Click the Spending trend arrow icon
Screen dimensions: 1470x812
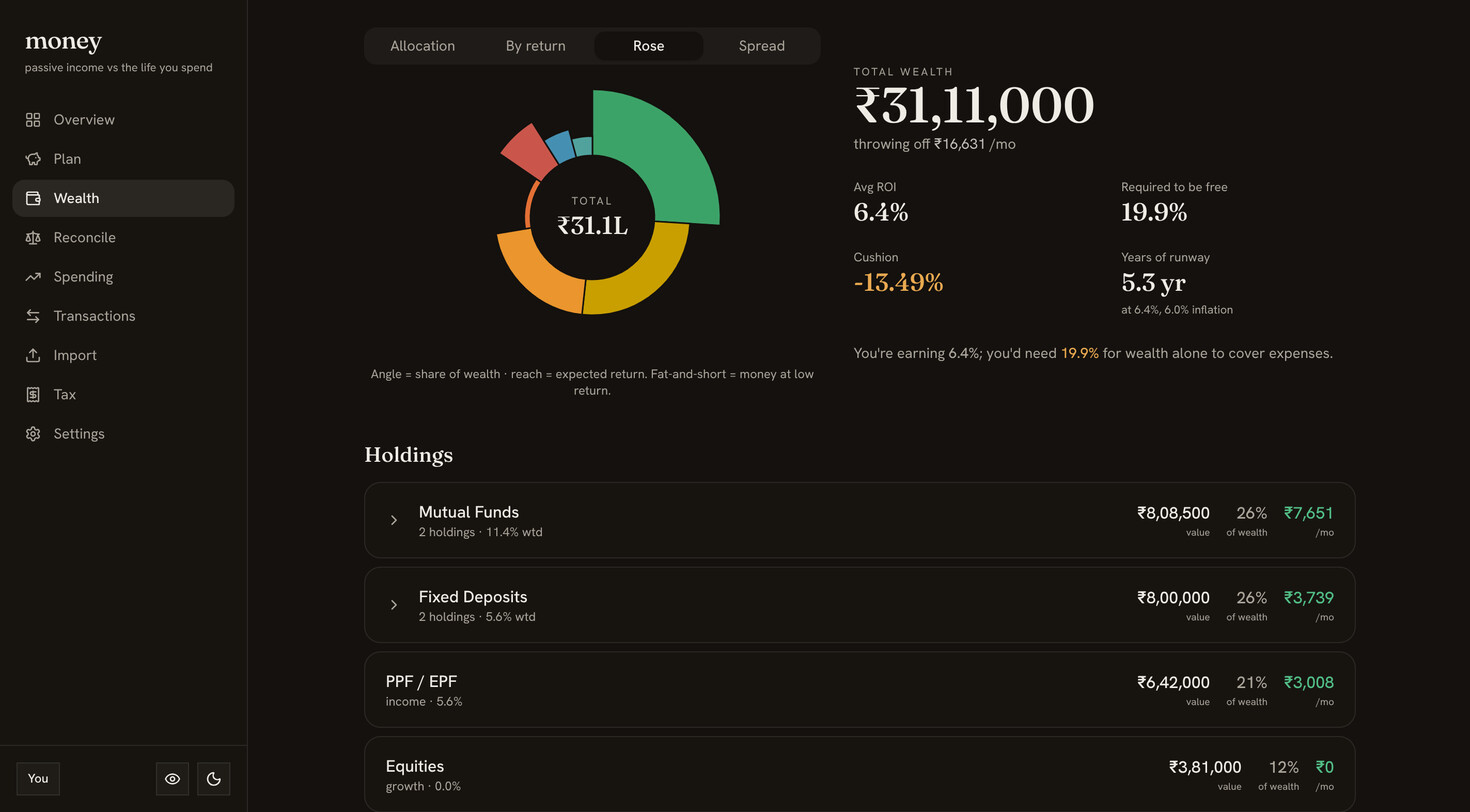click(x=33, y=277)
